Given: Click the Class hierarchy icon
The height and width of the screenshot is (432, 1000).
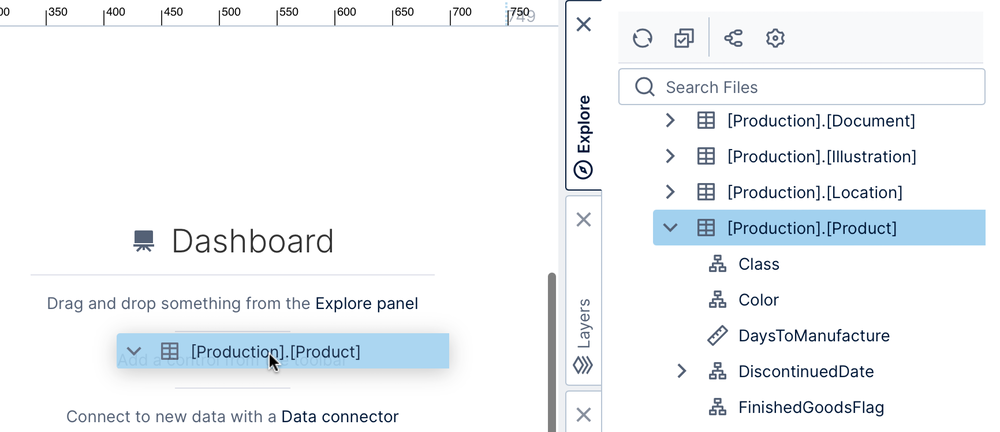Looking at the screenshot, I should 717,264.
